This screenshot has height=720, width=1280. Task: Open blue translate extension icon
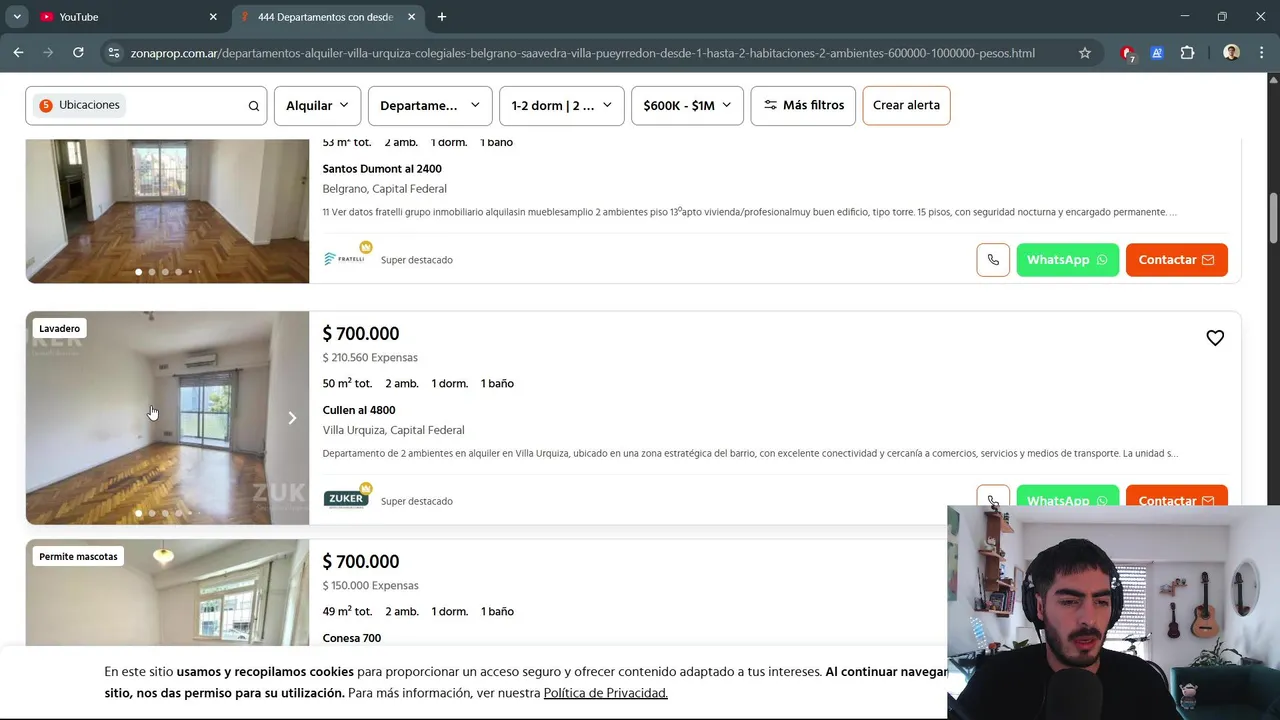pos(1158,53)
